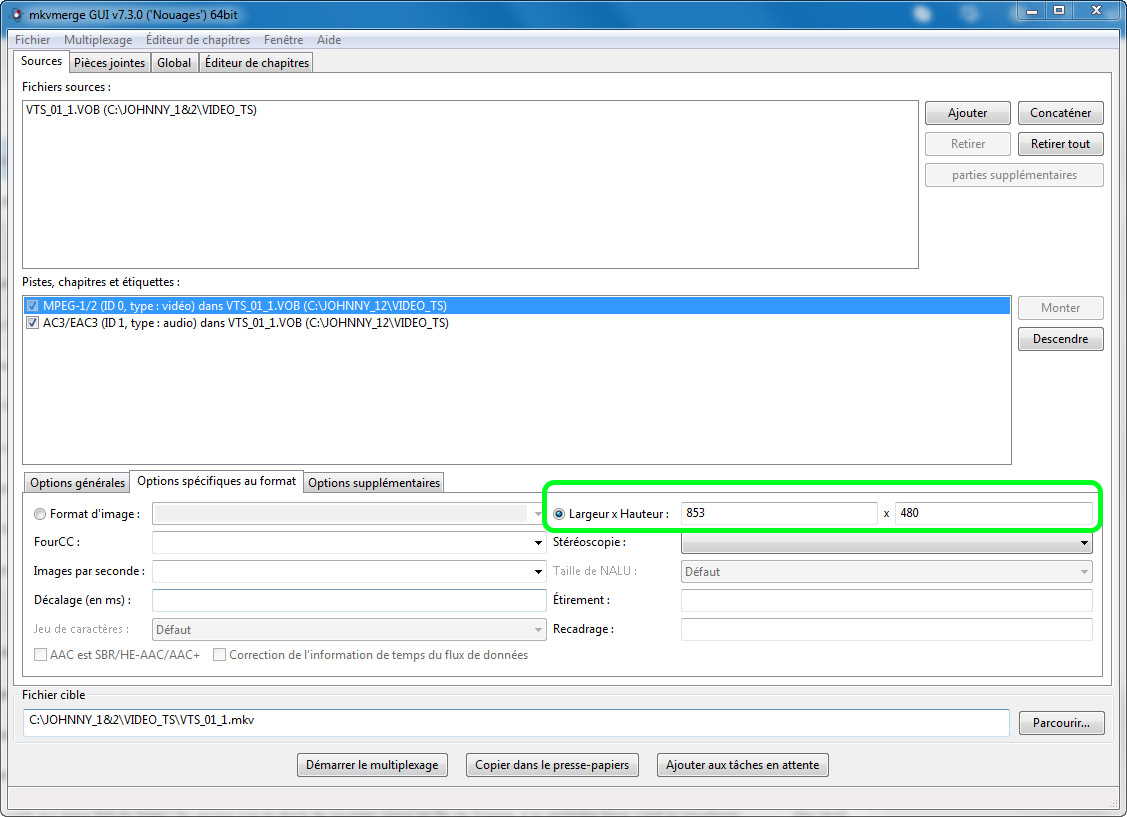Viewport: 1127px width, 817px height.
Task: Open the Multiplexage menu
Action: coord(98,40)
